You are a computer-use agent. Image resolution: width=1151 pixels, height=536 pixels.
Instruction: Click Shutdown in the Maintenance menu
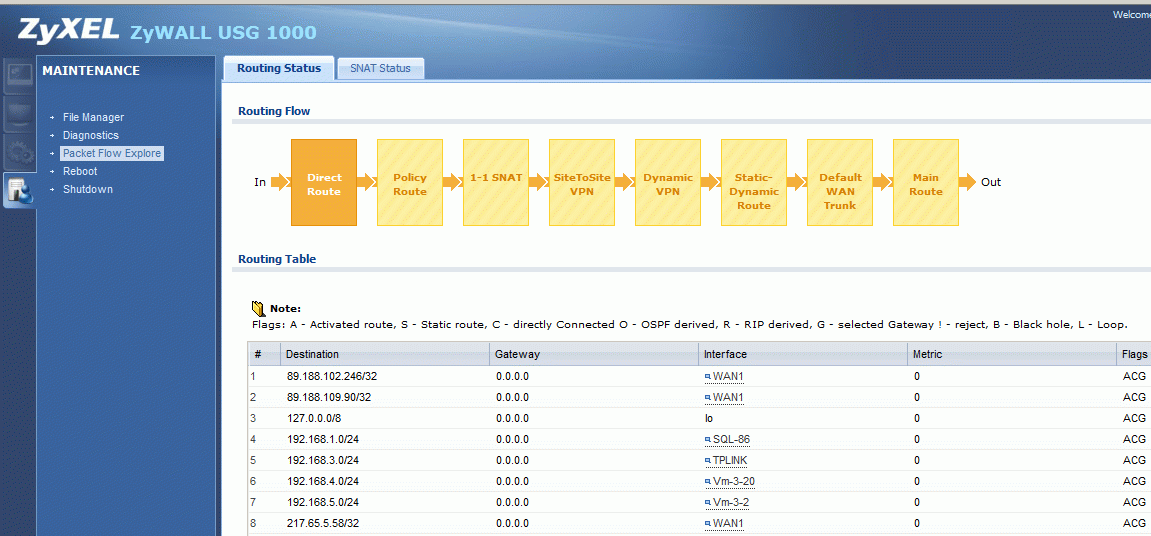pyautogui.click(x=87, y=189)
